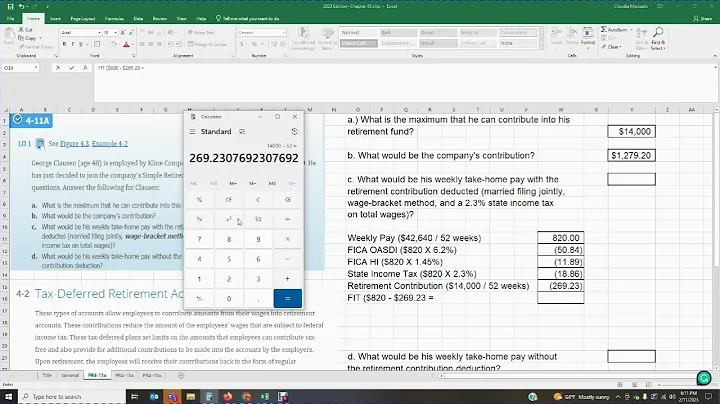The height and width of the screenshot is (404, 720).
Task: Select the cell showing 820.00
Action: click(561, 238)
